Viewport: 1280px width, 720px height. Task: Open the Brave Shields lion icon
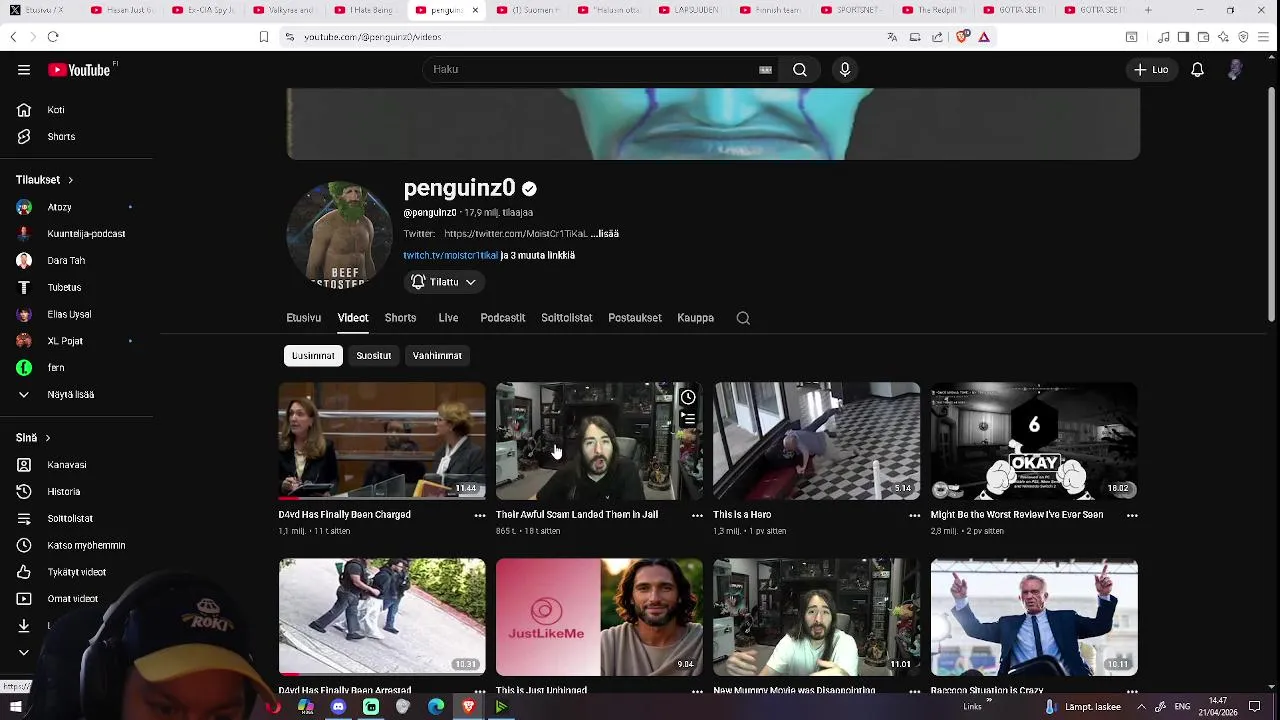coord(963,37)
